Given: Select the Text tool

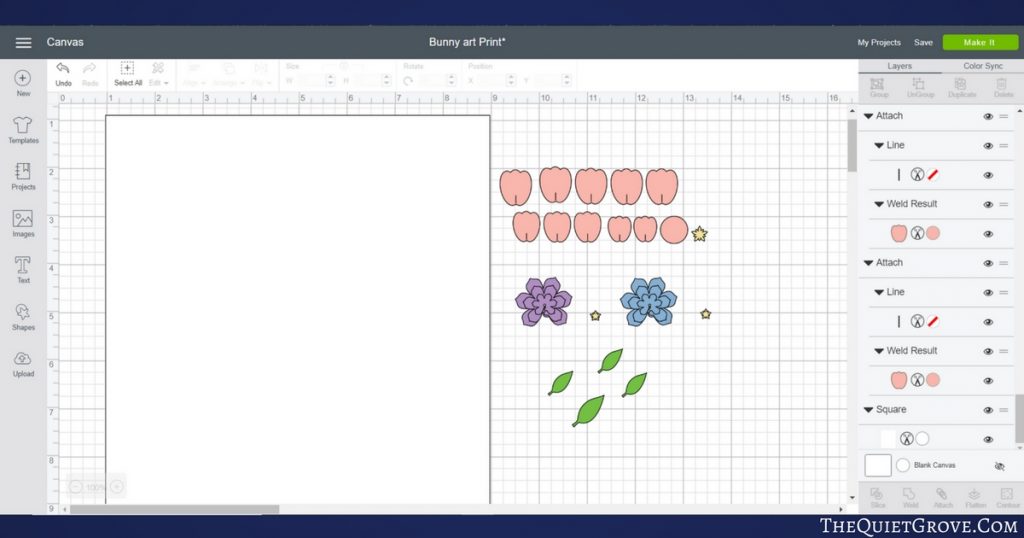Looking at the screenshot, I should (23, 270).
